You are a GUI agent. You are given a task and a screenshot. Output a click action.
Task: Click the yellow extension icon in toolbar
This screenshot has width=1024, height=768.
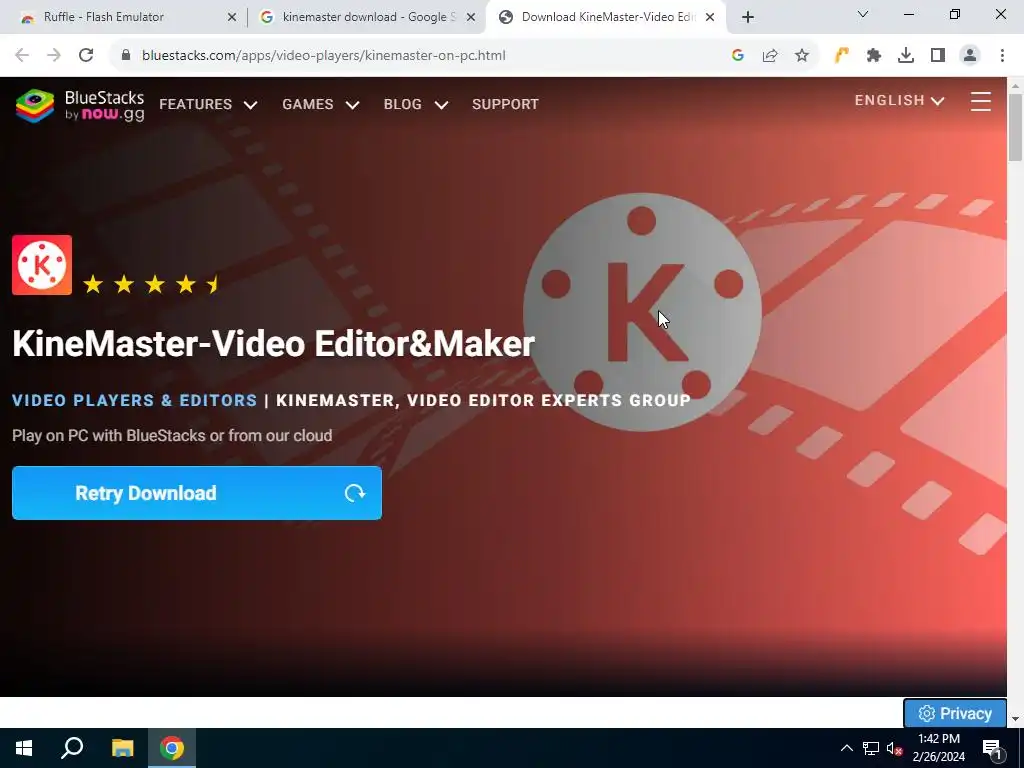[x=841, y=56]
